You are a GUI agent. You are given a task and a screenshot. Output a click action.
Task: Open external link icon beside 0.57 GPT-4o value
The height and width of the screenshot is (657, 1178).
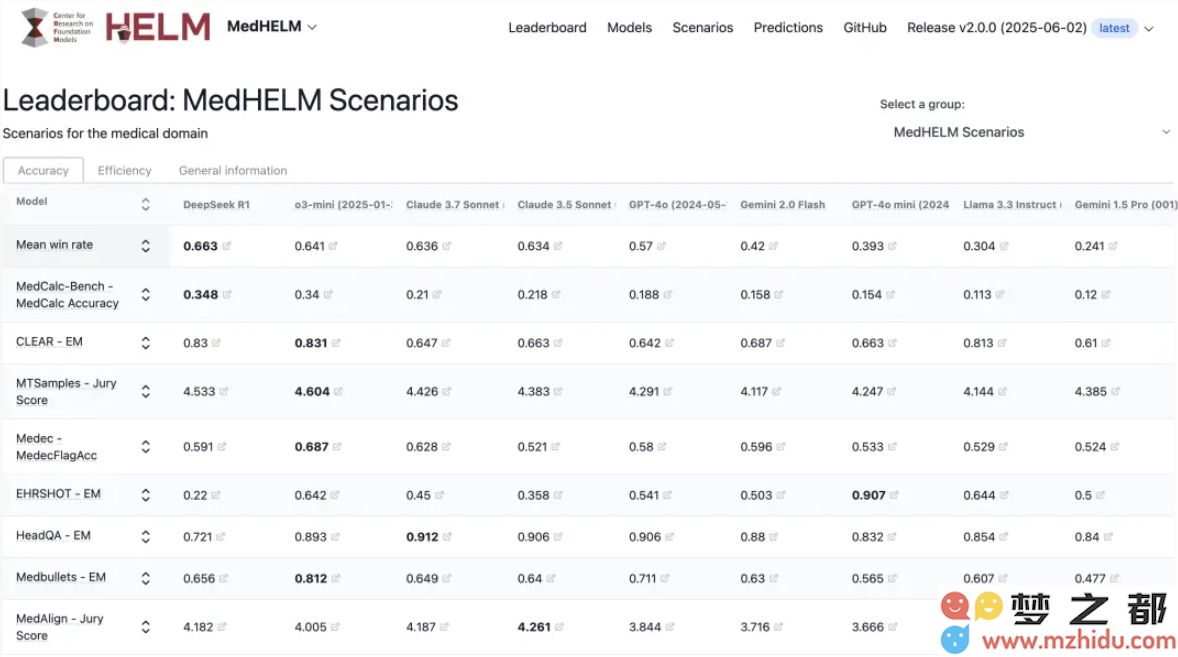tap(661, 246)
